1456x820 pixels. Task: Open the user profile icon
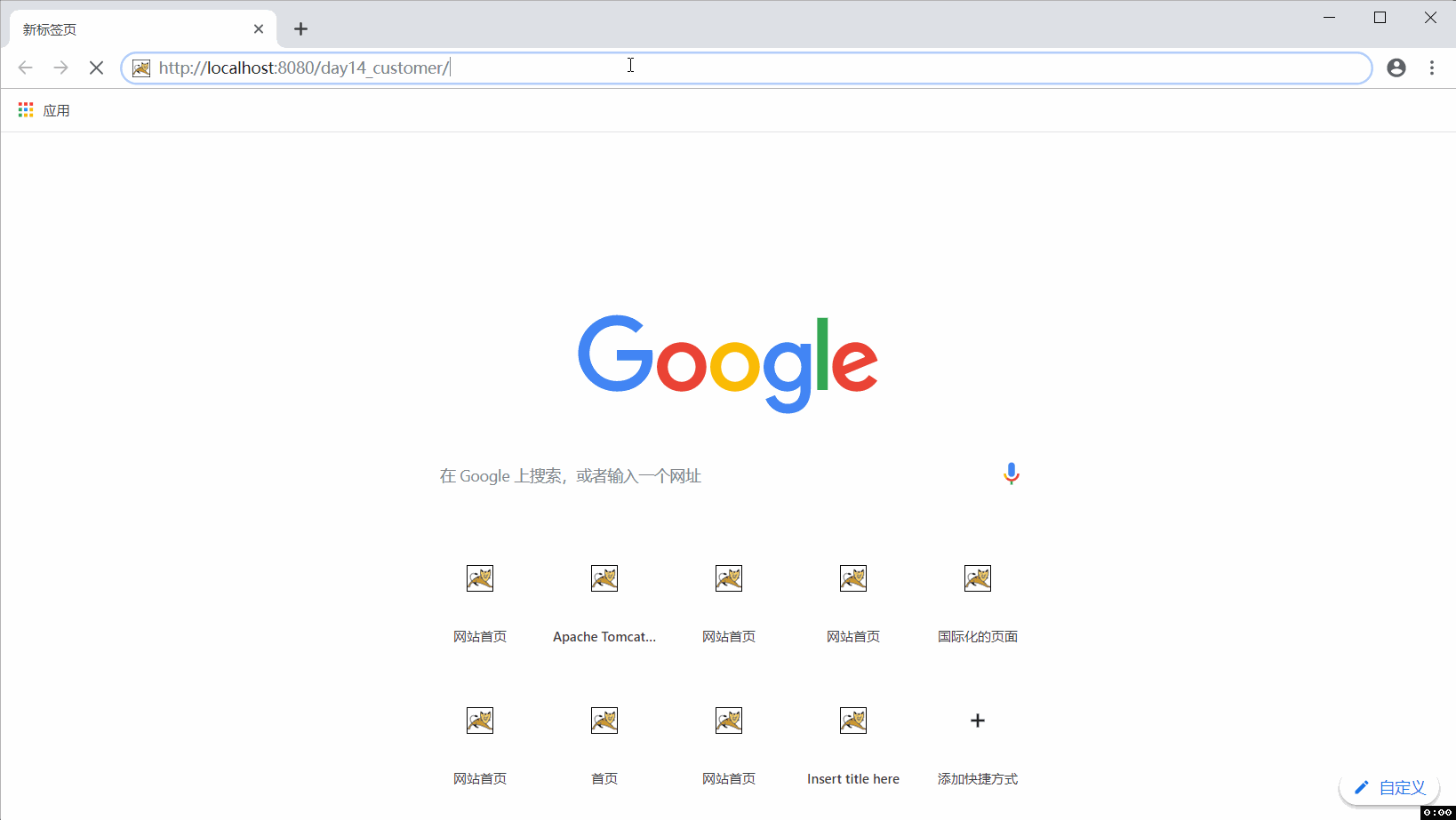click(1396, 68)
